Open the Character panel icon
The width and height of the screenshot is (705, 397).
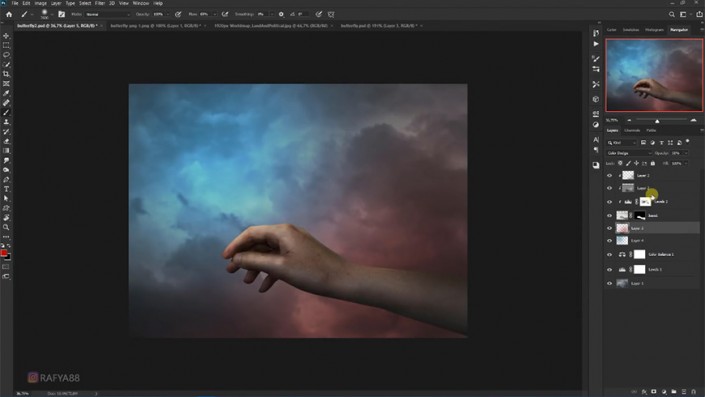click(596, 140)
